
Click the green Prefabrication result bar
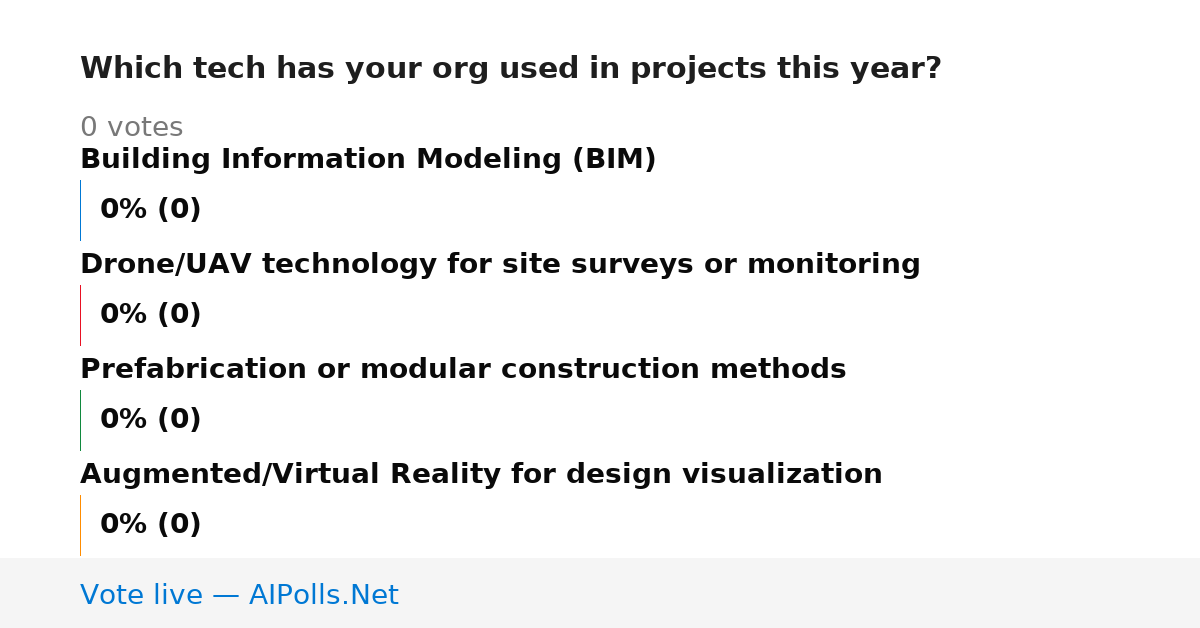pyautogui.click(x=80, y=420)
